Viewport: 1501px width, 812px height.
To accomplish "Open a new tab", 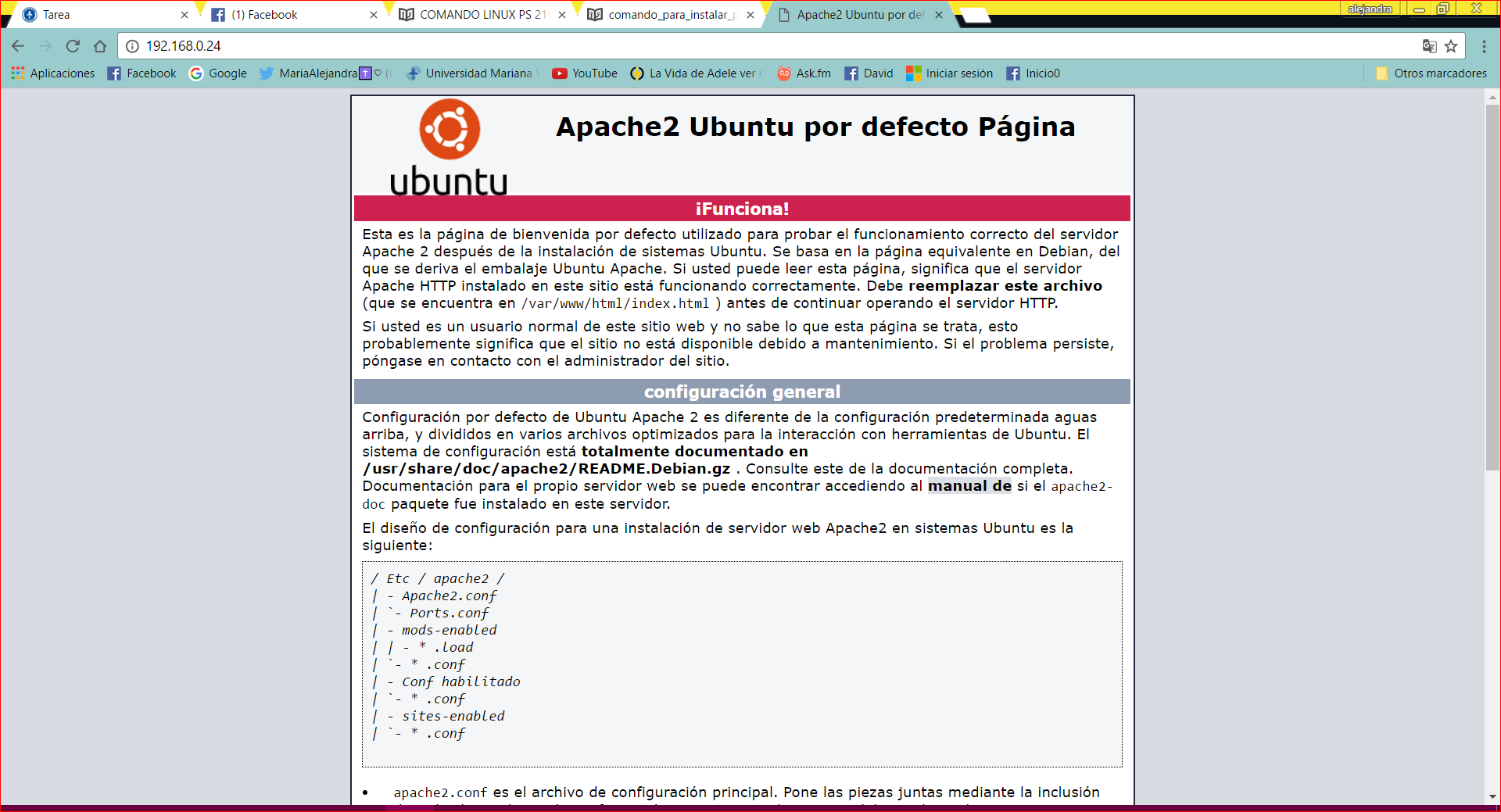I will [974, 15].
